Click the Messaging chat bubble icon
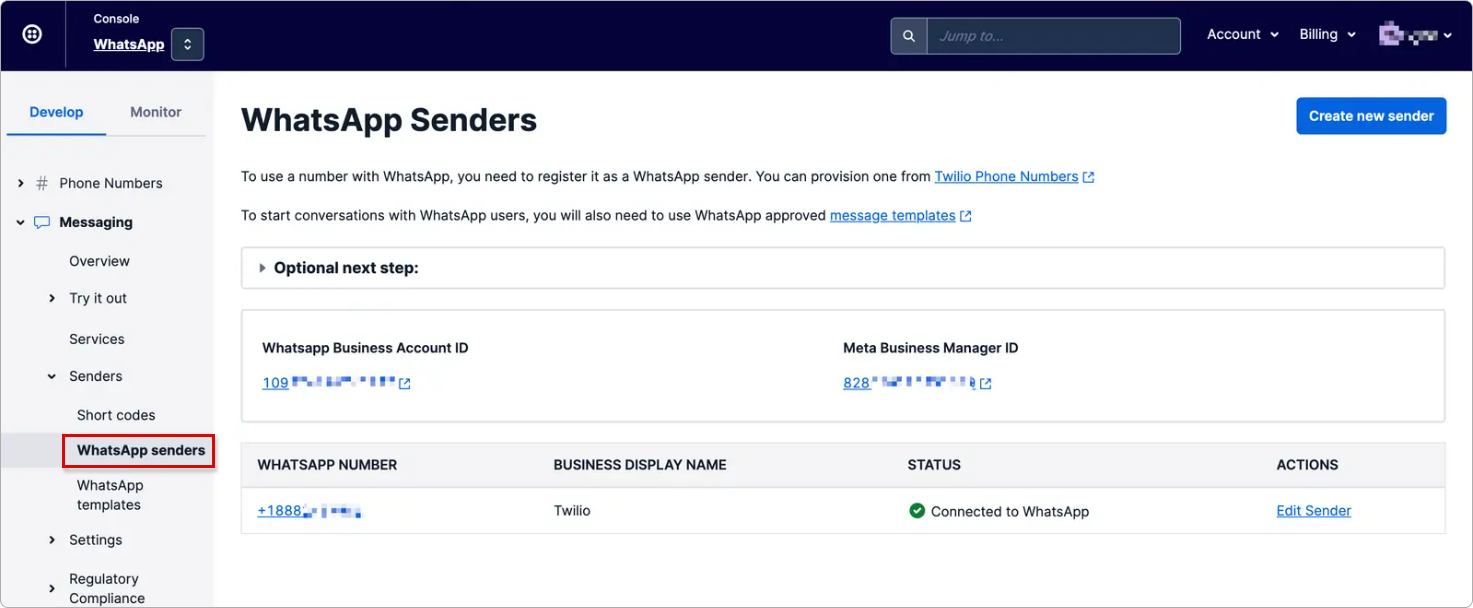1473x608 pixels. tap(42, 223)
